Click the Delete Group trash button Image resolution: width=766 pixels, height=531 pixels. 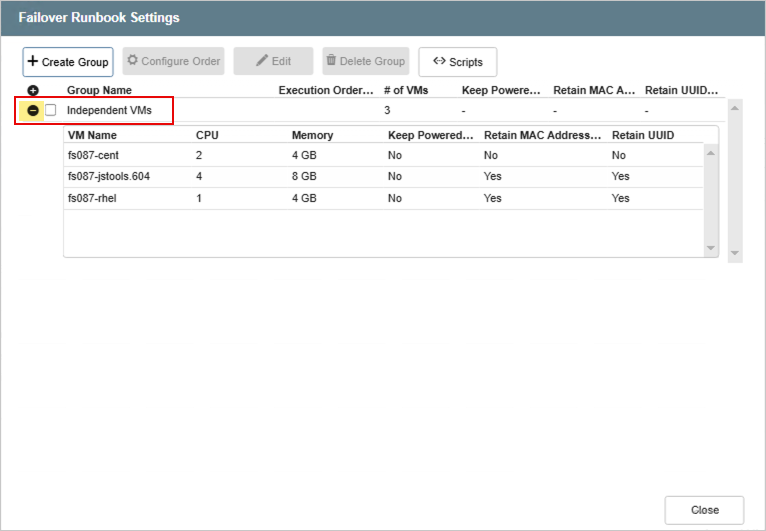click(365, 62)
